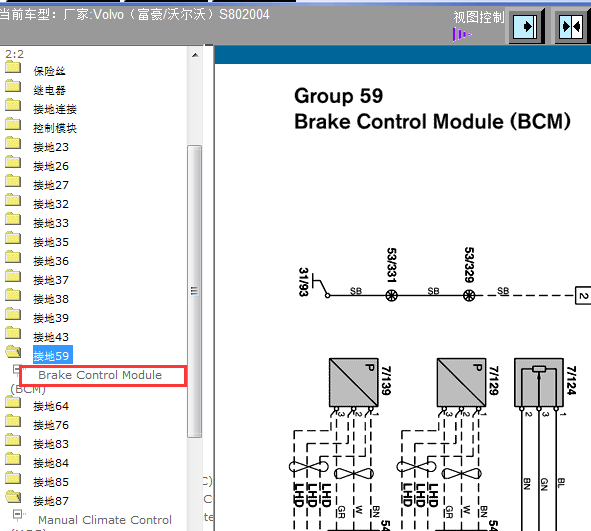Select the 接地43 tree entry
Screen dimensions: 591x531
pyautogui.click(x=51, y=337)
